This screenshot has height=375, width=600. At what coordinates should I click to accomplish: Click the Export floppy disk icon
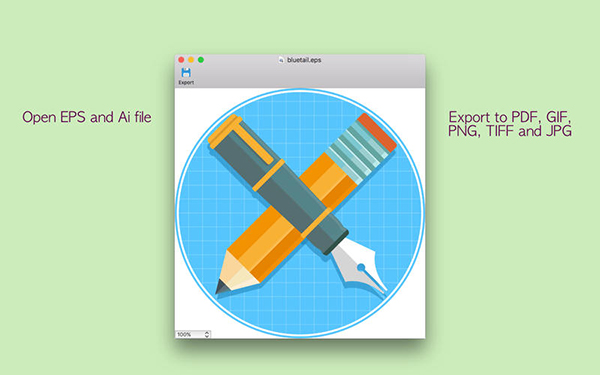186,72
